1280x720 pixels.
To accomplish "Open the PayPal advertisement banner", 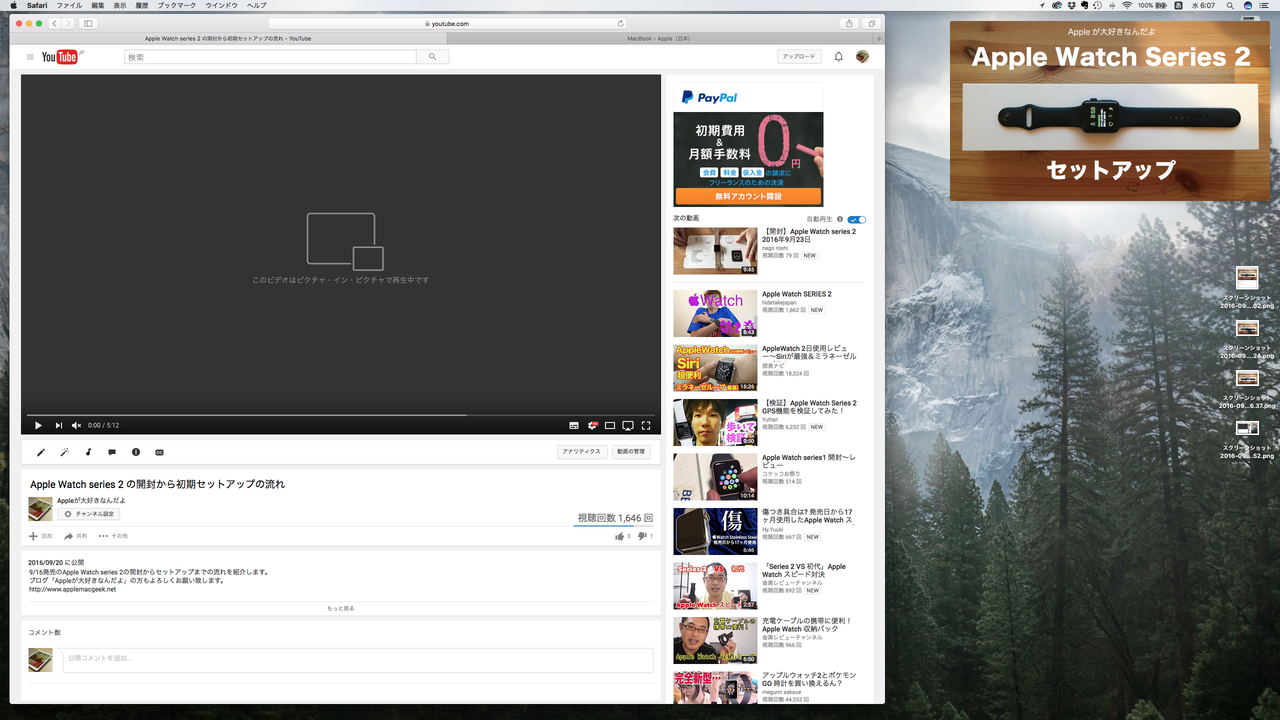I will 748,144.
